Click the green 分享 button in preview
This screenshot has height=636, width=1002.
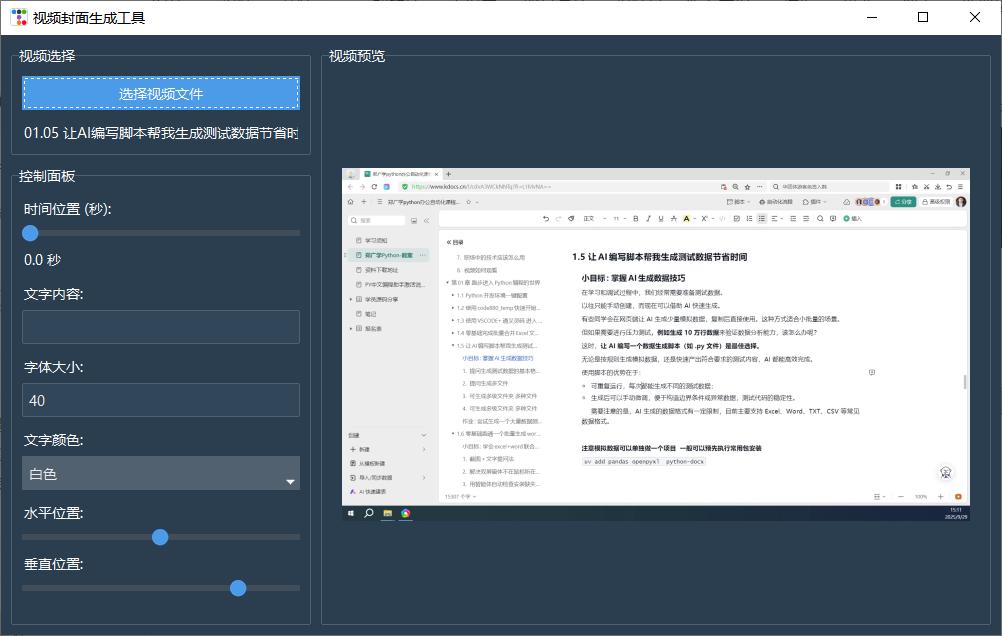tap(903, 201)
